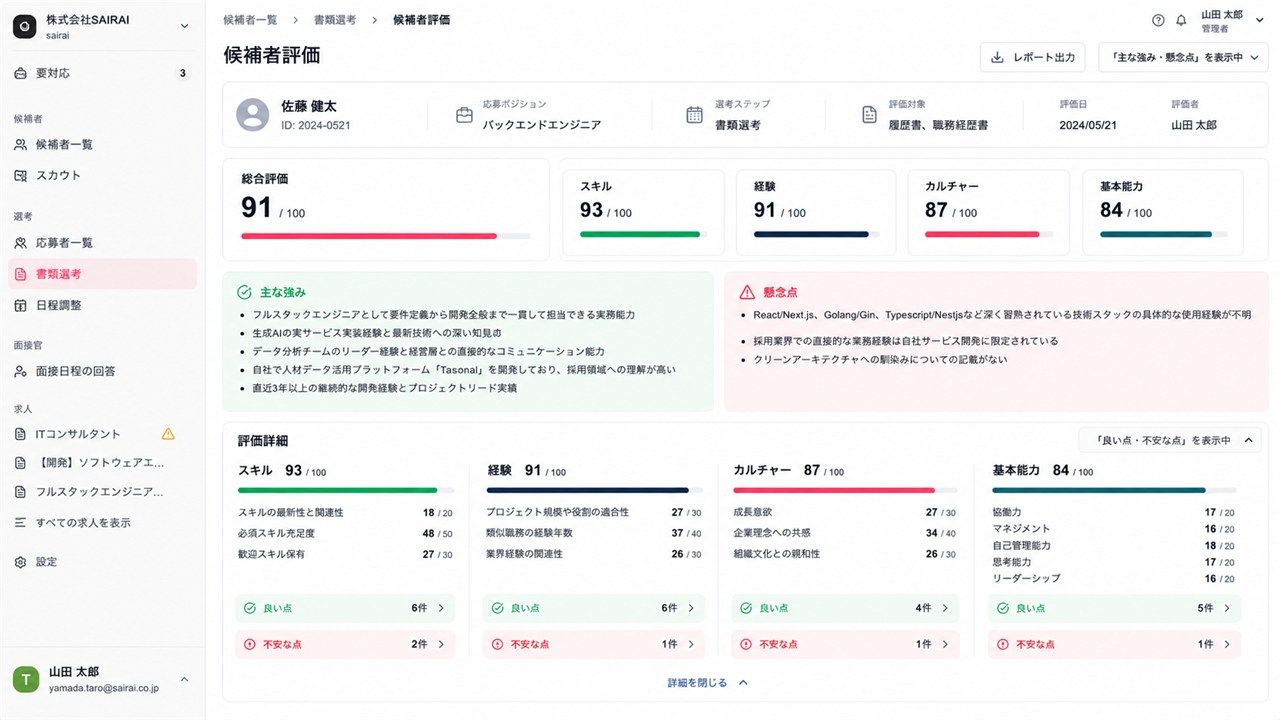Collapse the 「良い点・不安な点」を表示中 dropdown
The height and width of the screenshot is (720, 1280).
[1170, 440]
